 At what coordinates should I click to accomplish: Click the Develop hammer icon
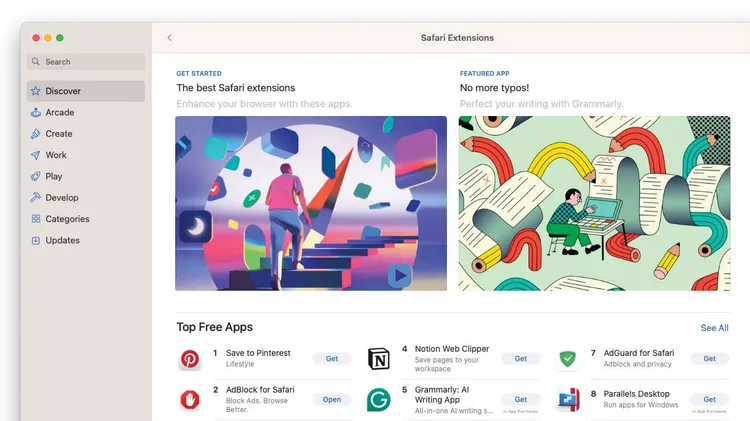[x=35, y=198]
